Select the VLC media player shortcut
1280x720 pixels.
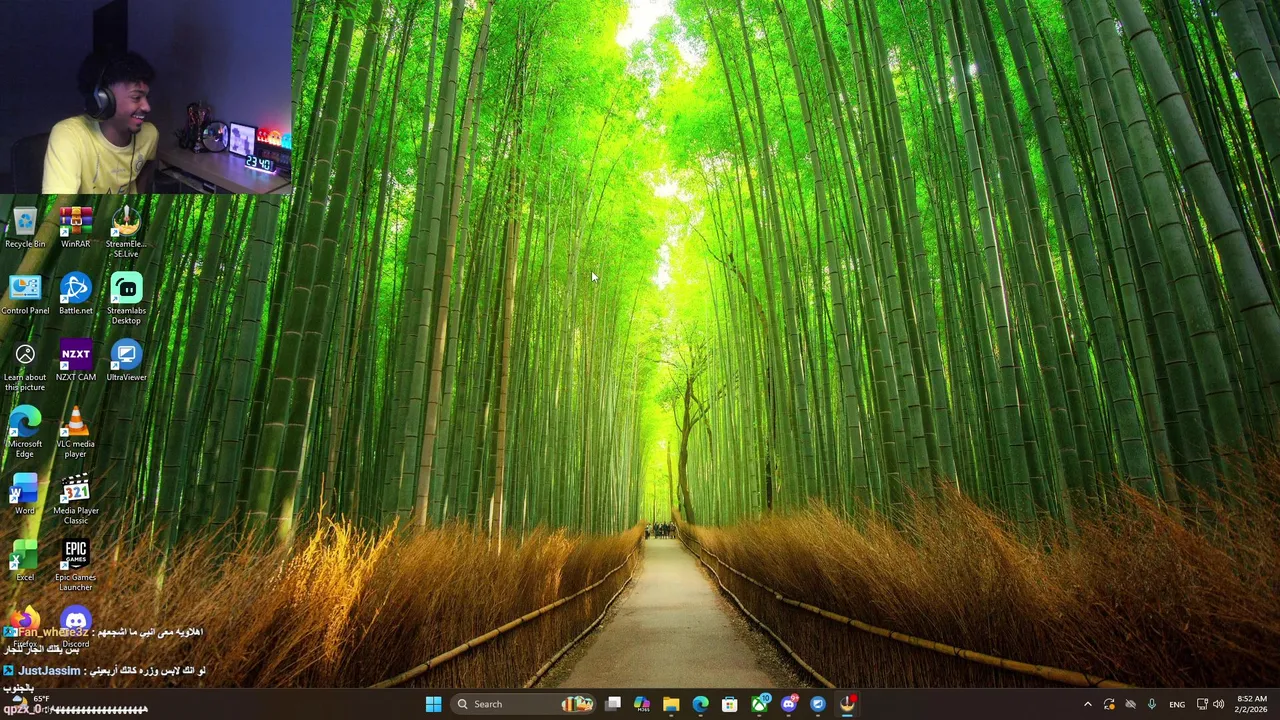click(x=75, y=433)
